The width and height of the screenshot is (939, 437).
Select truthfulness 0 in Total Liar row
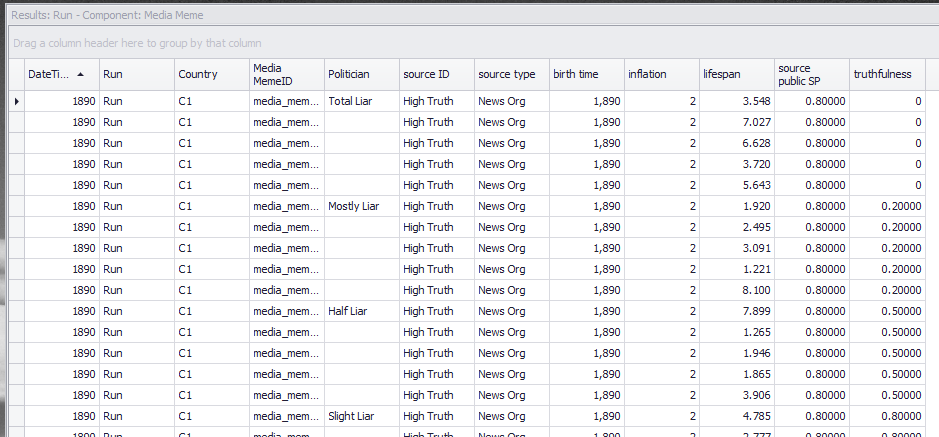[x=886, y=101]
